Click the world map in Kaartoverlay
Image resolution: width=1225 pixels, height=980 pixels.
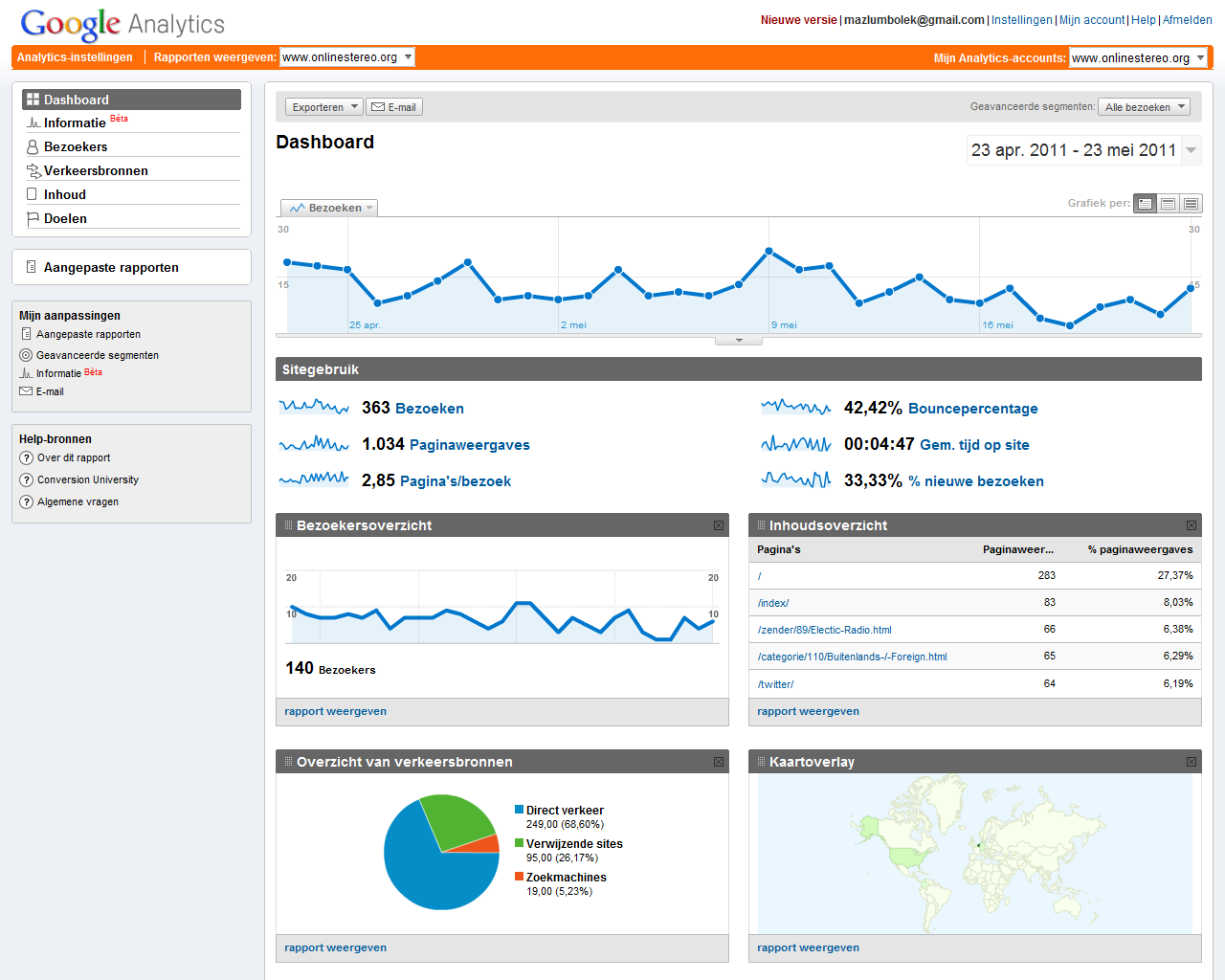[x=974, y=854]
